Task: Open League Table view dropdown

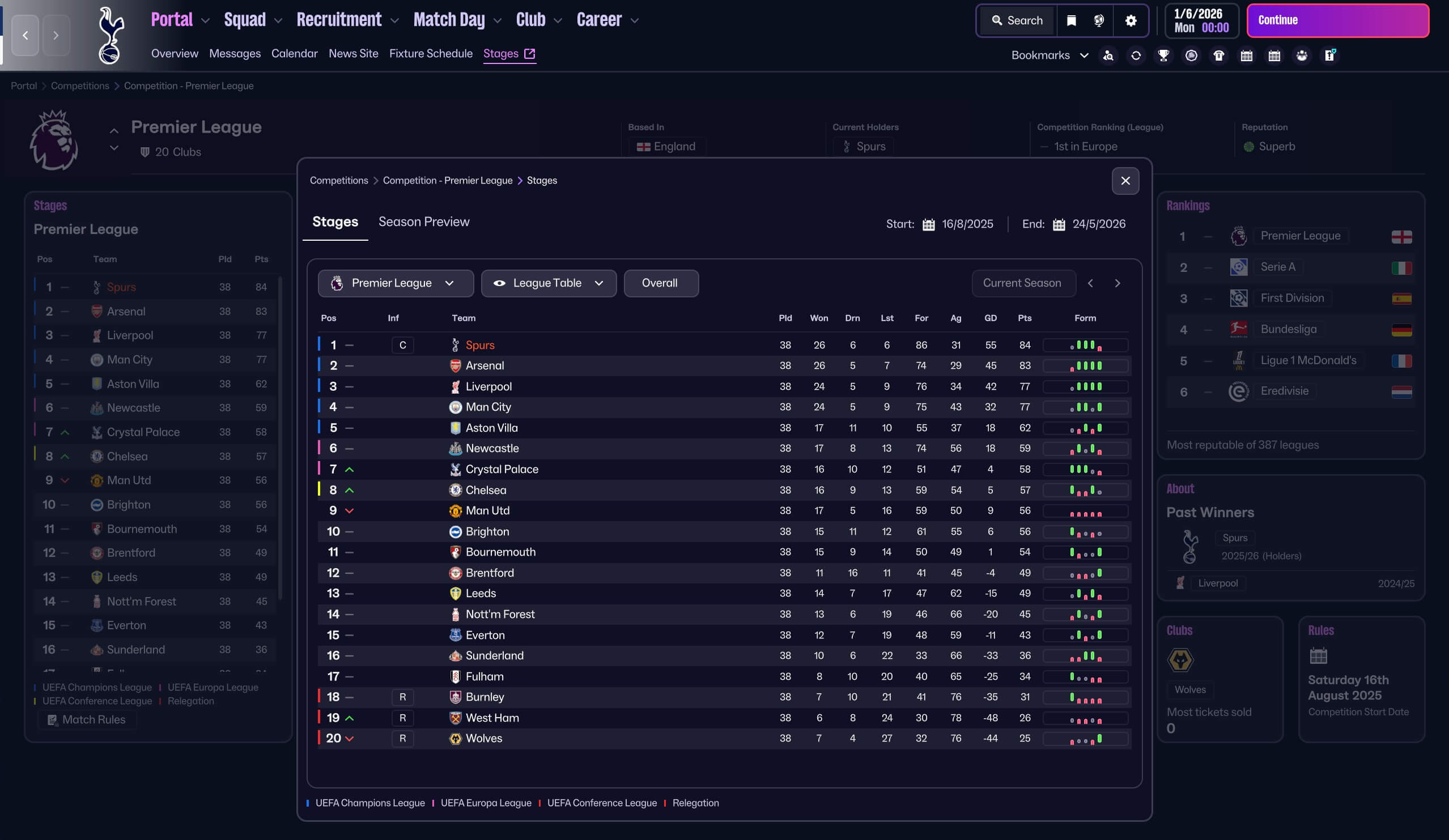Action: pyautogui.click(x=548, y=283)
